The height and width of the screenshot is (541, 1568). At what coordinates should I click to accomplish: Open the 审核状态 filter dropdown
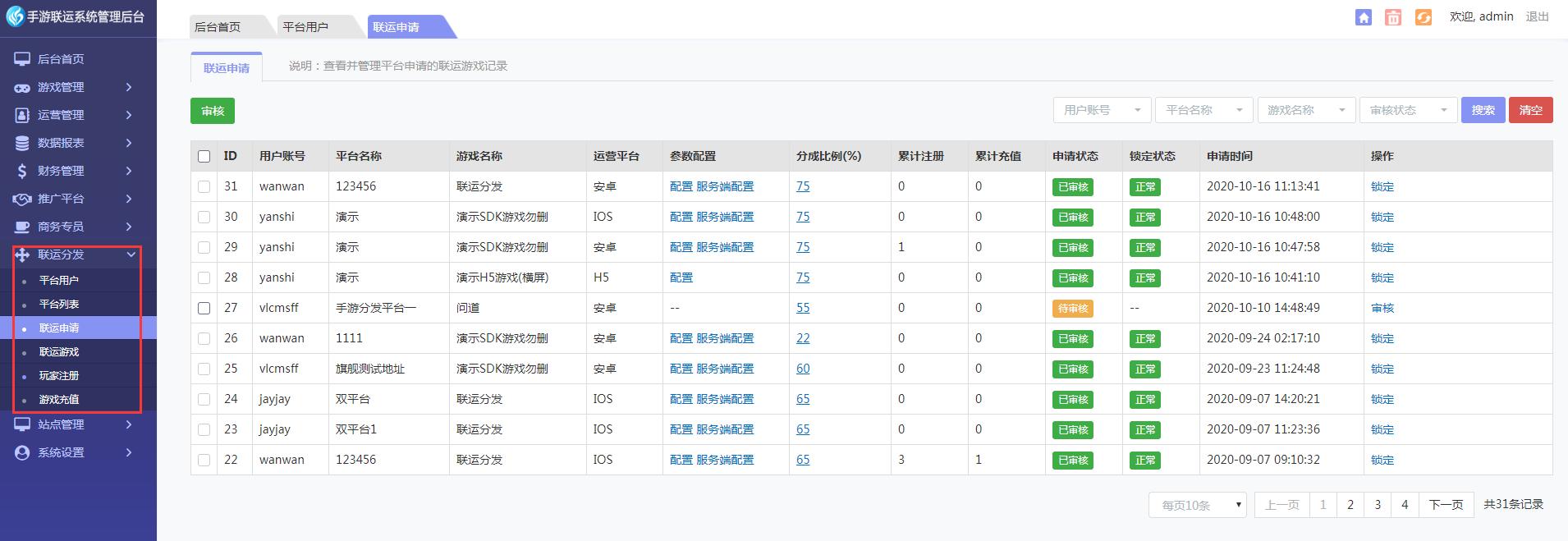tap(1408, 110)
